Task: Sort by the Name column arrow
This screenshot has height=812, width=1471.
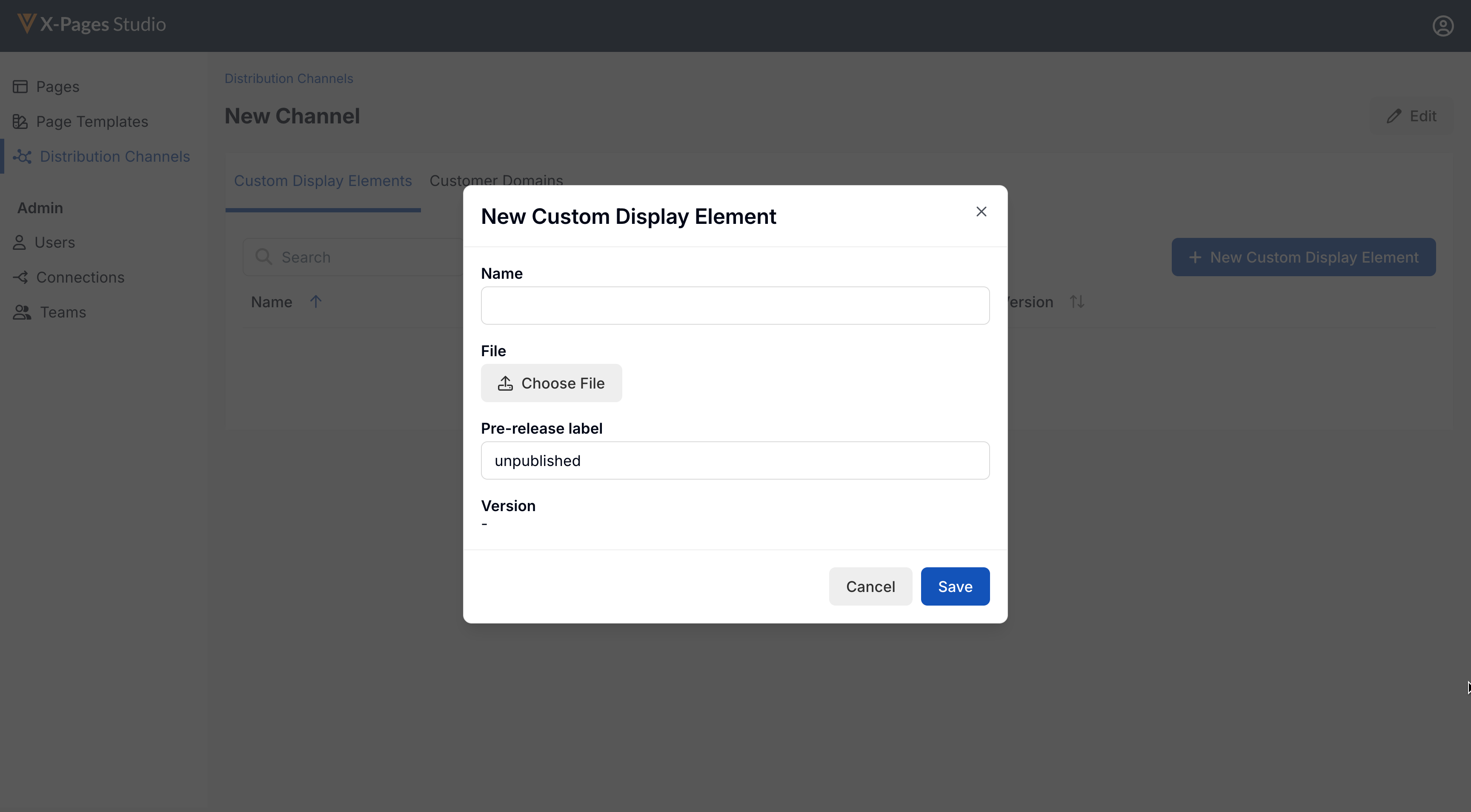Action: tap(315, 301)
